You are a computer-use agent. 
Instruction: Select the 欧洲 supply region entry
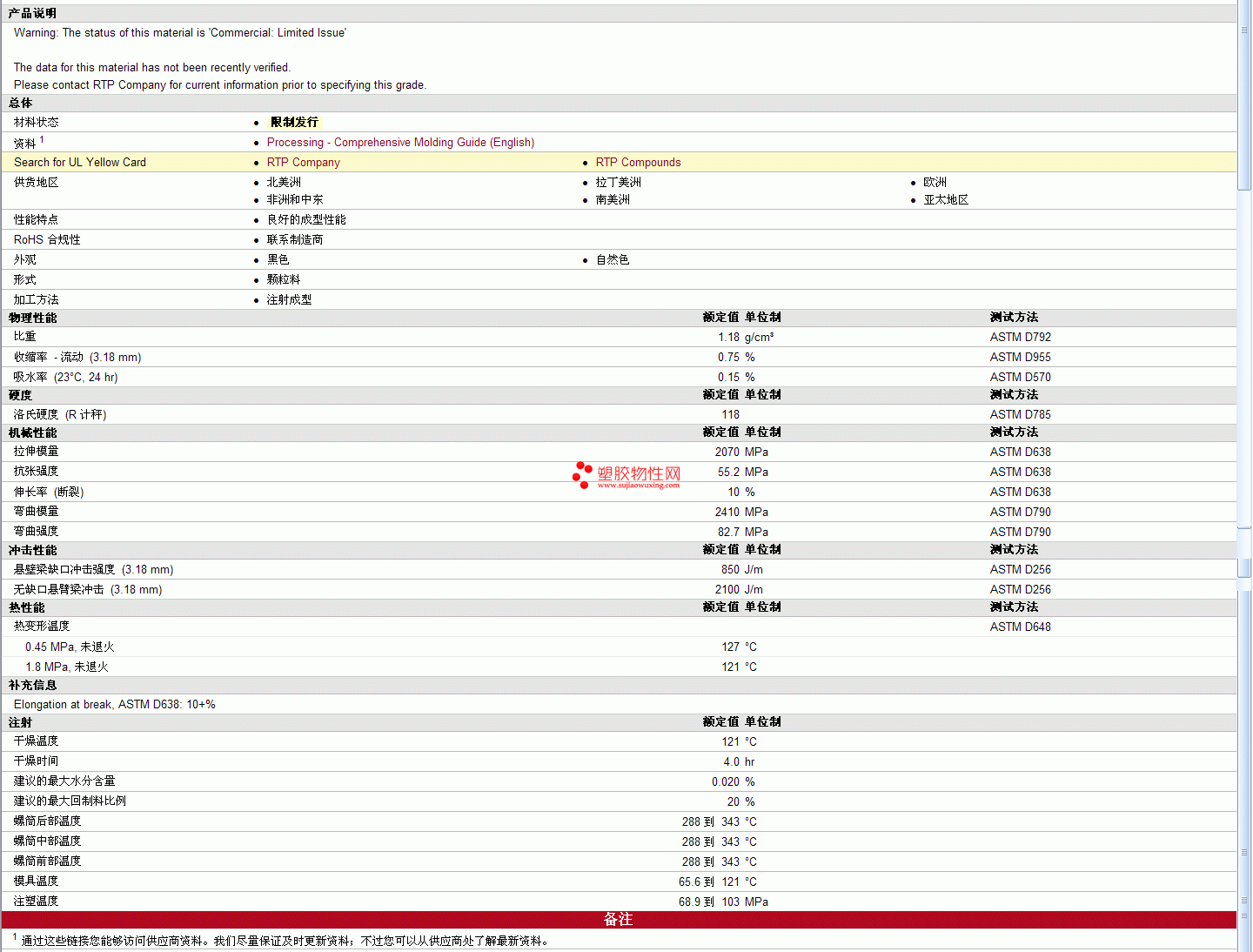[x=935, y=183]
